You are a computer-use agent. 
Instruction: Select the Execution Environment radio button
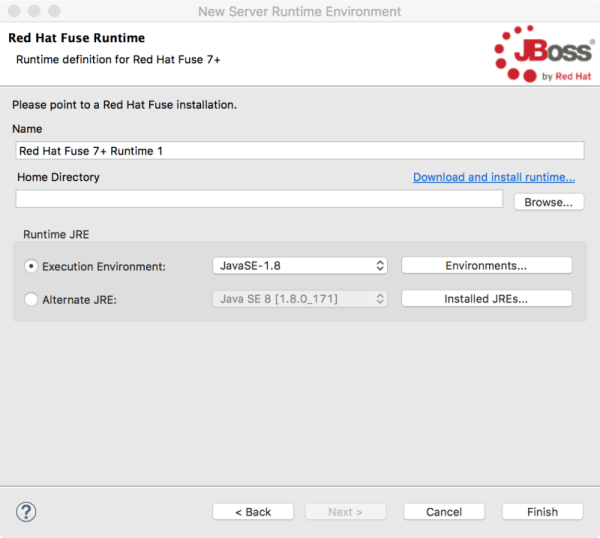tap(31, 266)
